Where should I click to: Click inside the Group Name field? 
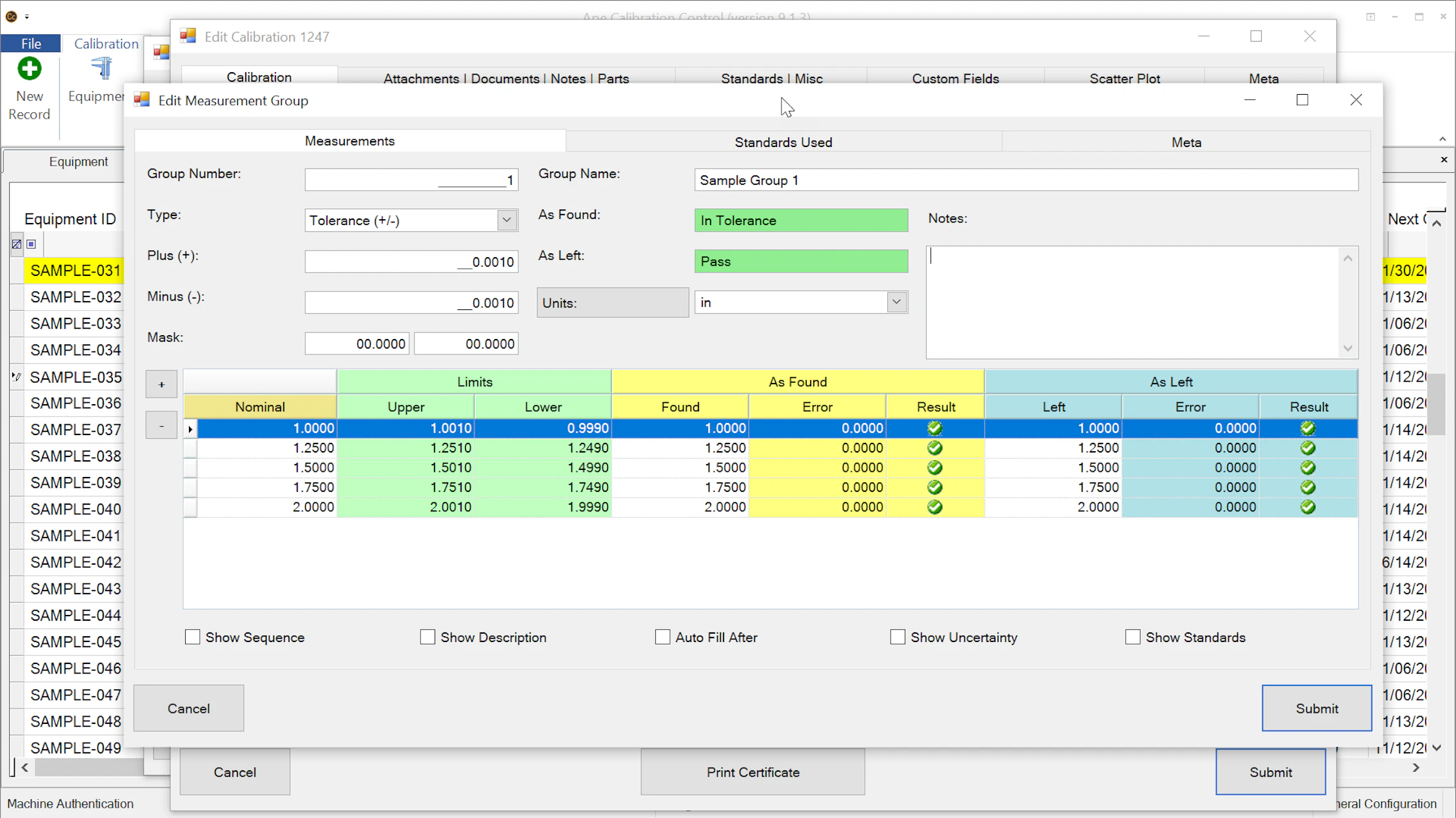pos(1025,180)
